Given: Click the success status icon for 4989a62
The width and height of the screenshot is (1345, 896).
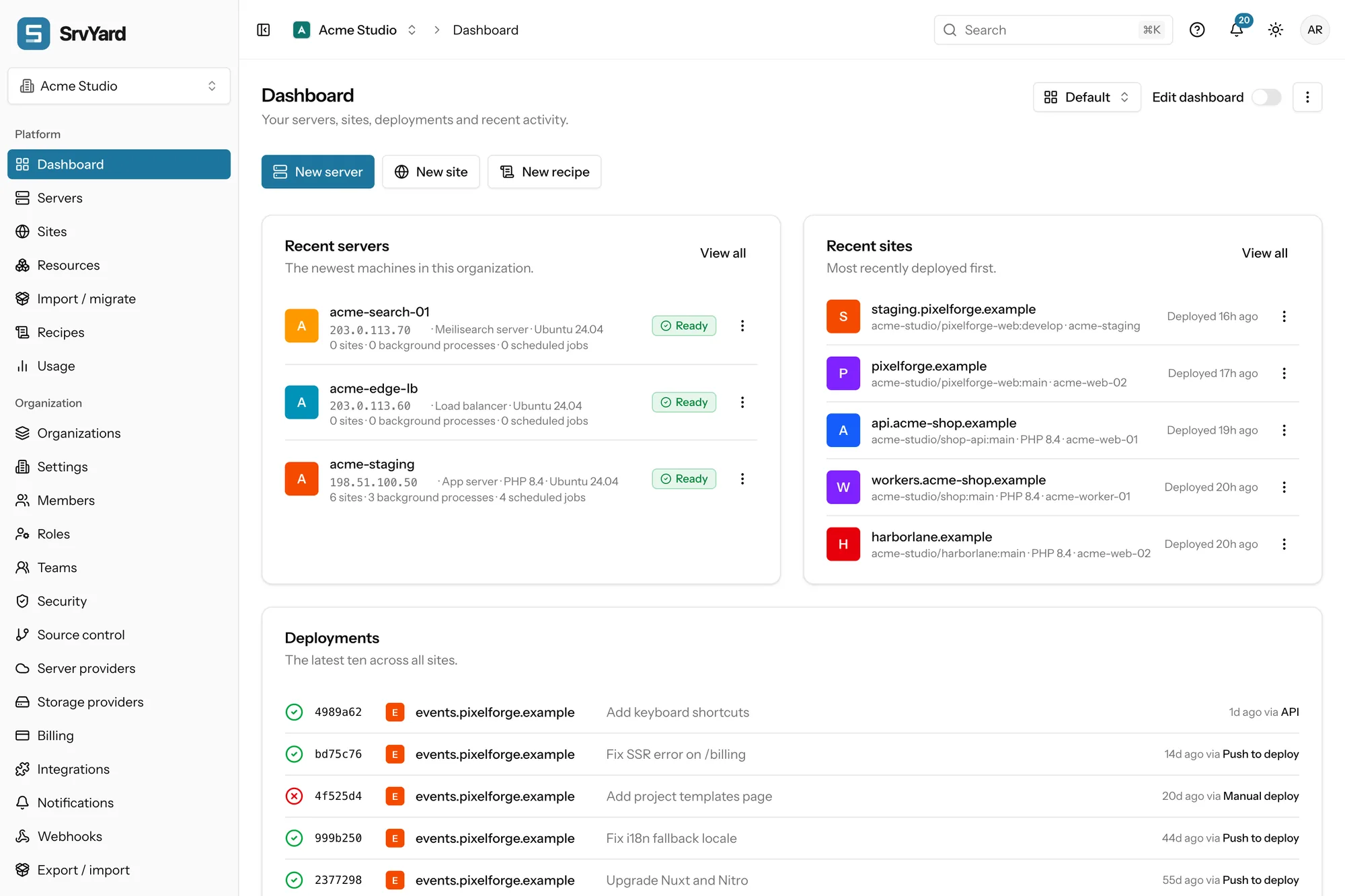Looking at the screenshot, I should [x=294, y=712].
